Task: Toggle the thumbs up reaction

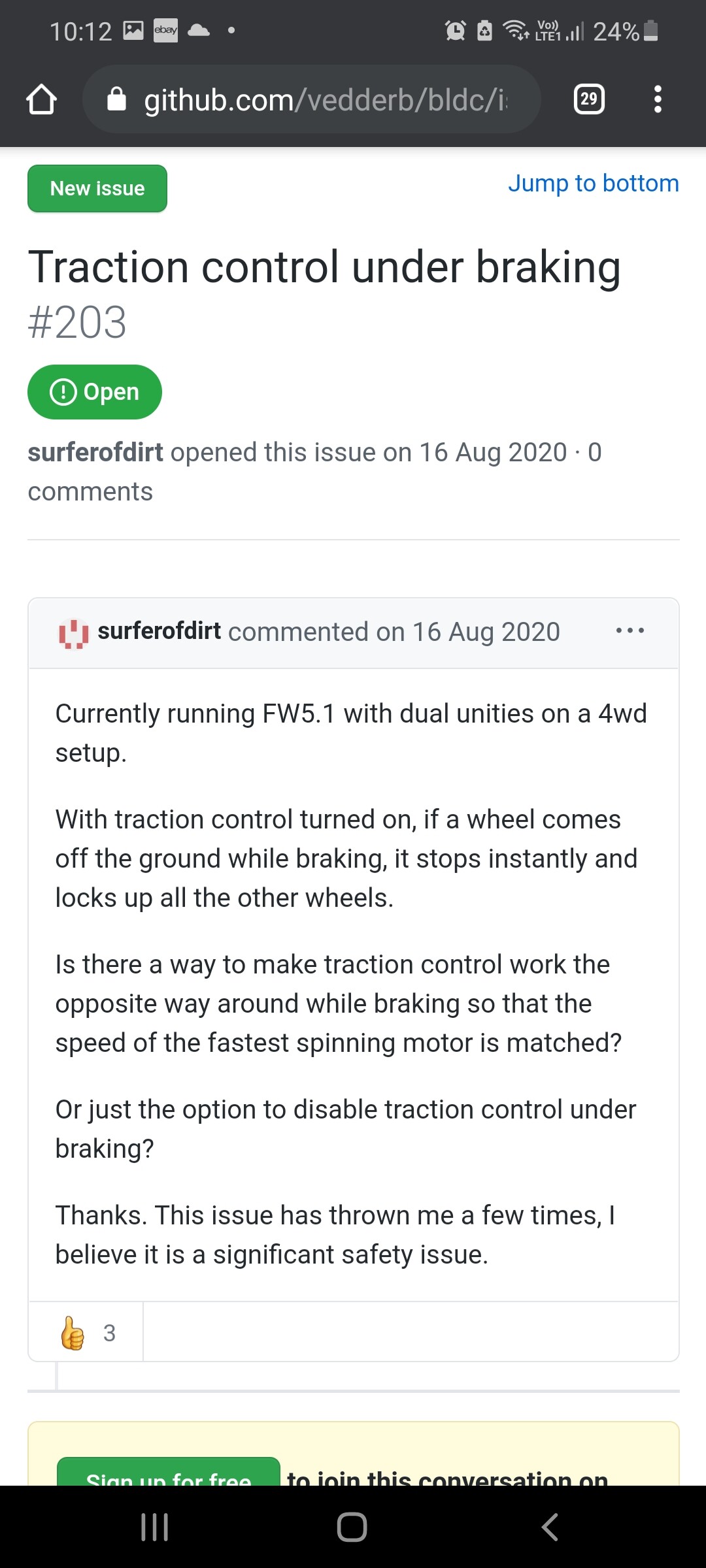Action: pyautogui.click(x=86, y=1332)
